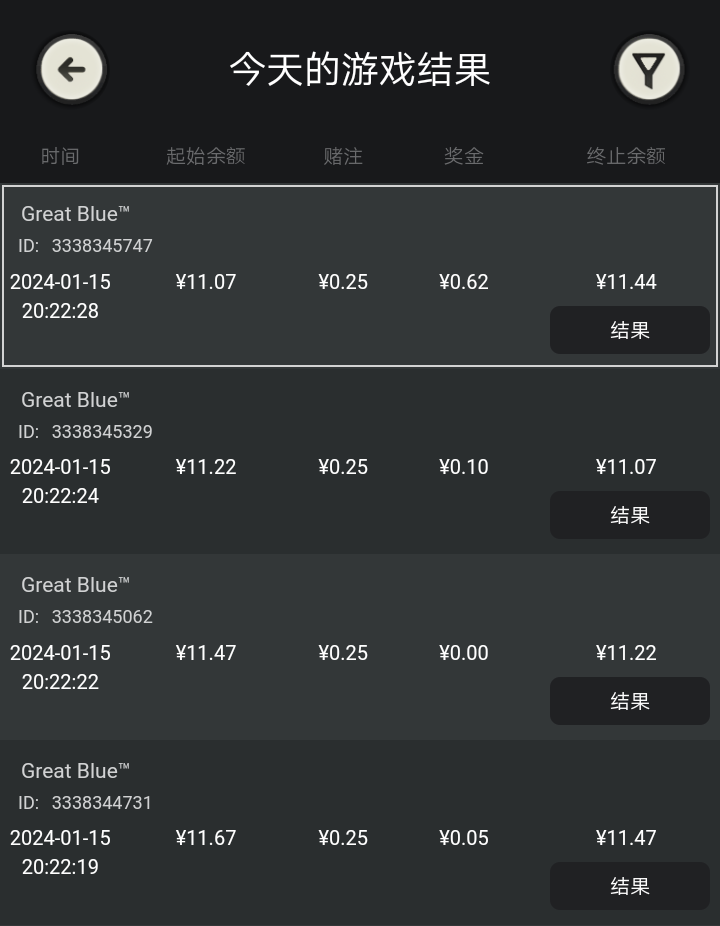Click the ¥11.47 starting balance value
This screenshot has height=926, width=720.
click(x=206, y=653)
